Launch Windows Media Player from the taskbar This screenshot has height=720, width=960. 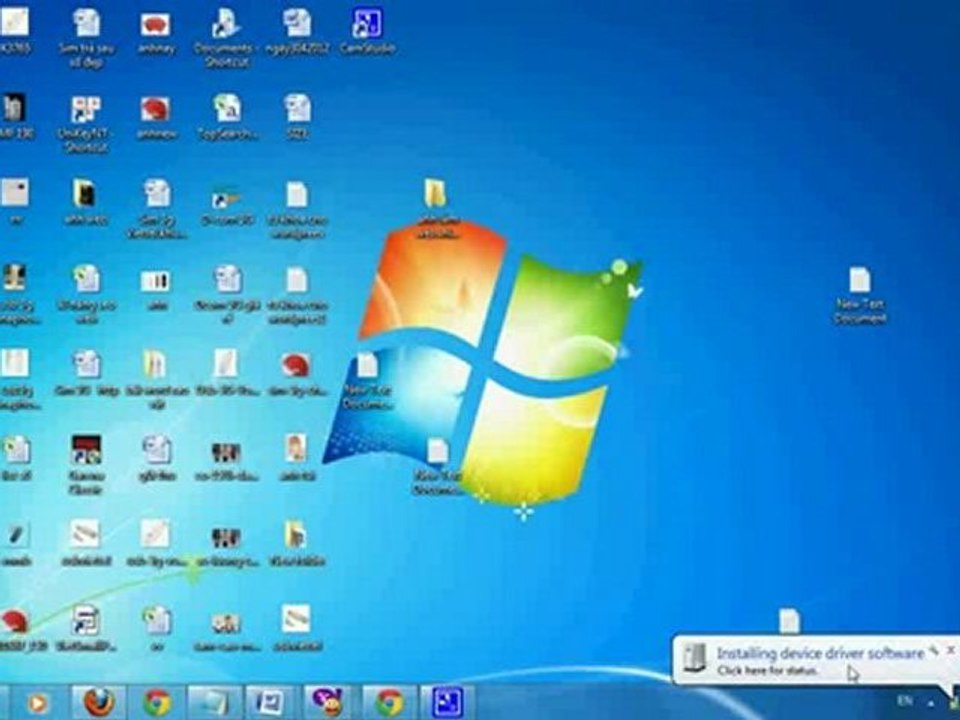pos(37,702)
